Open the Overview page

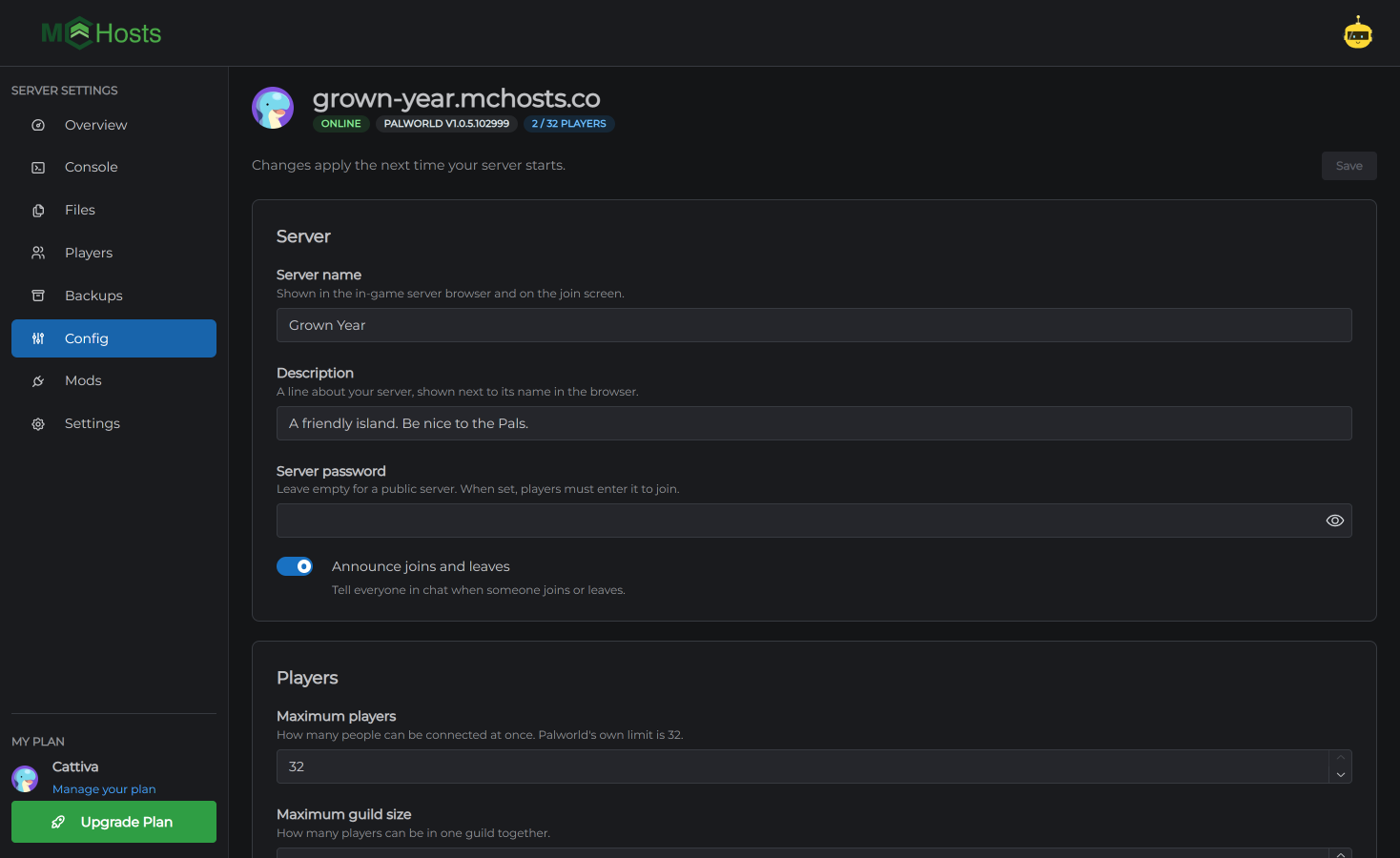pyautogui.click(x=113, y=125)
